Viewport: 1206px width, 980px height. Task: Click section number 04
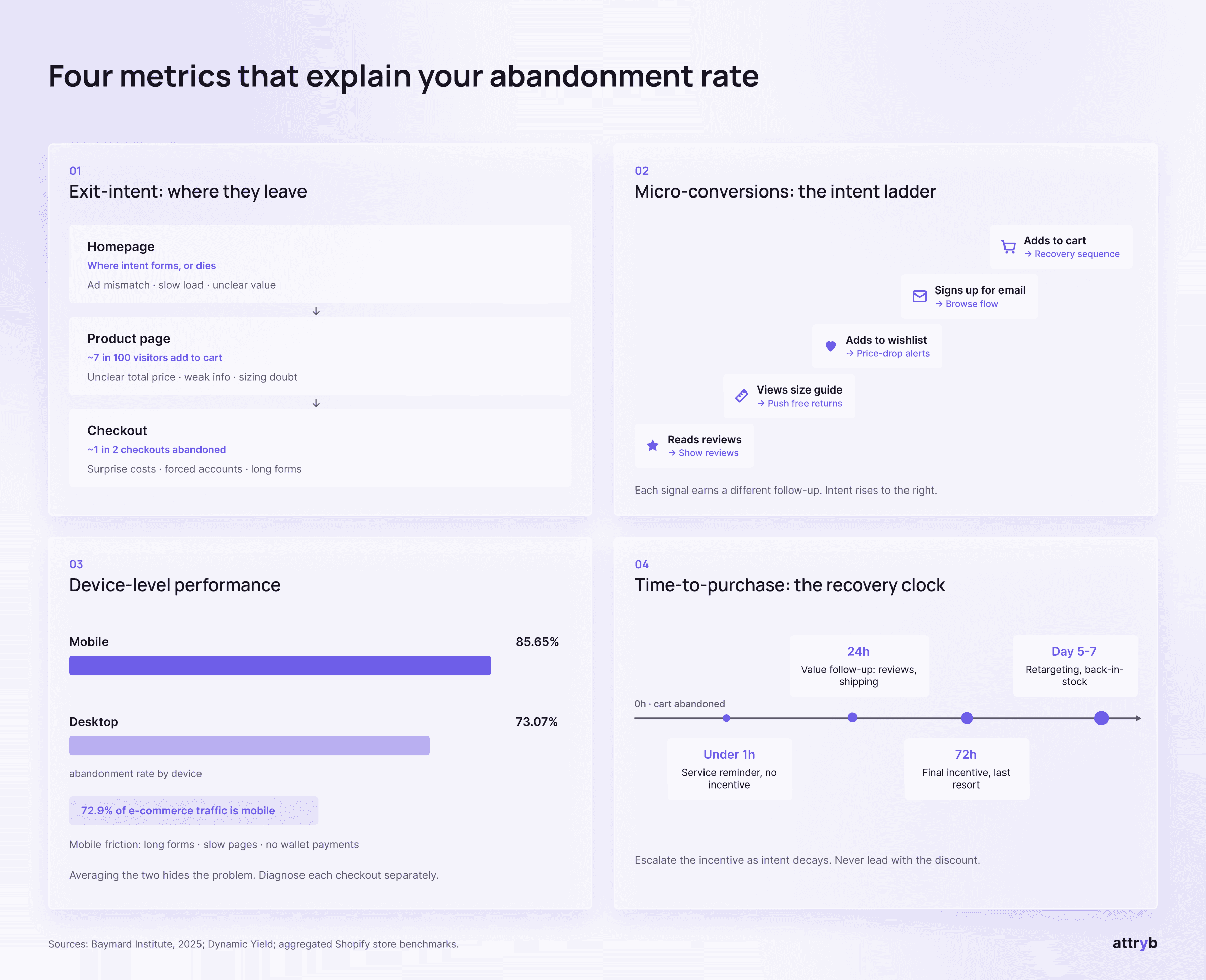[642, 564]
